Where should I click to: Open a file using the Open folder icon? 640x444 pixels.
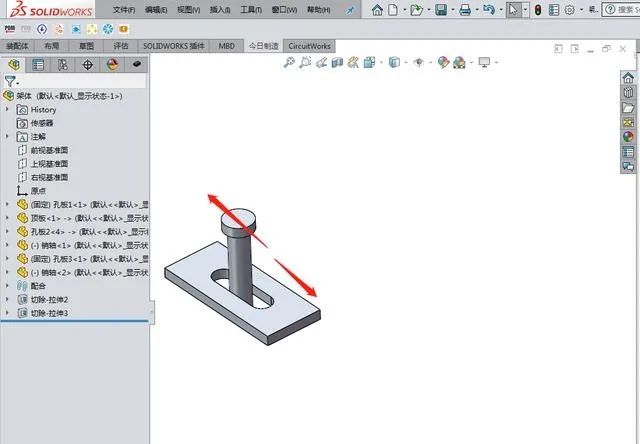[x=416, y=9]
